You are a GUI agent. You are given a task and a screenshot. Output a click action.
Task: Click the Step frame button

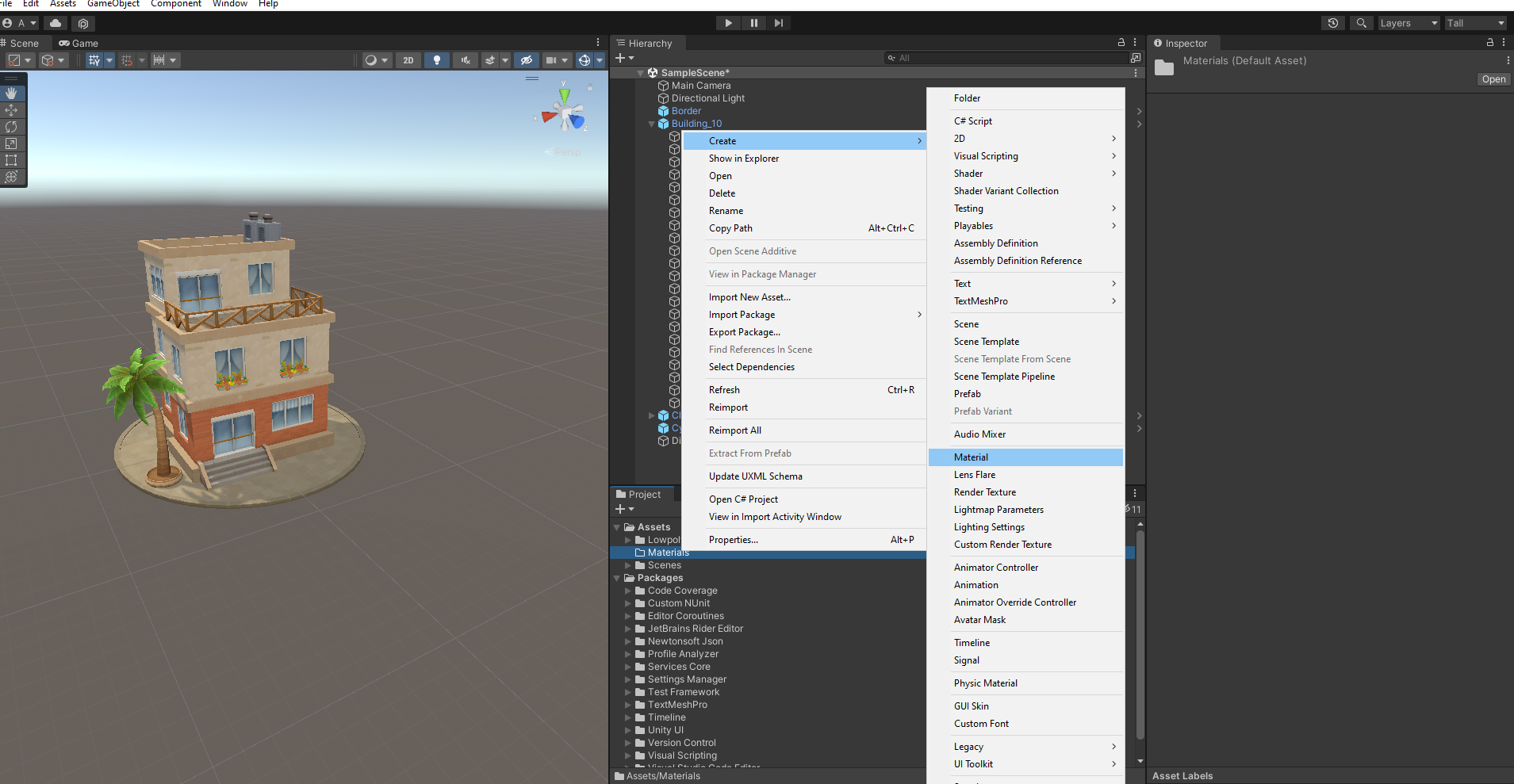(779, 23)
